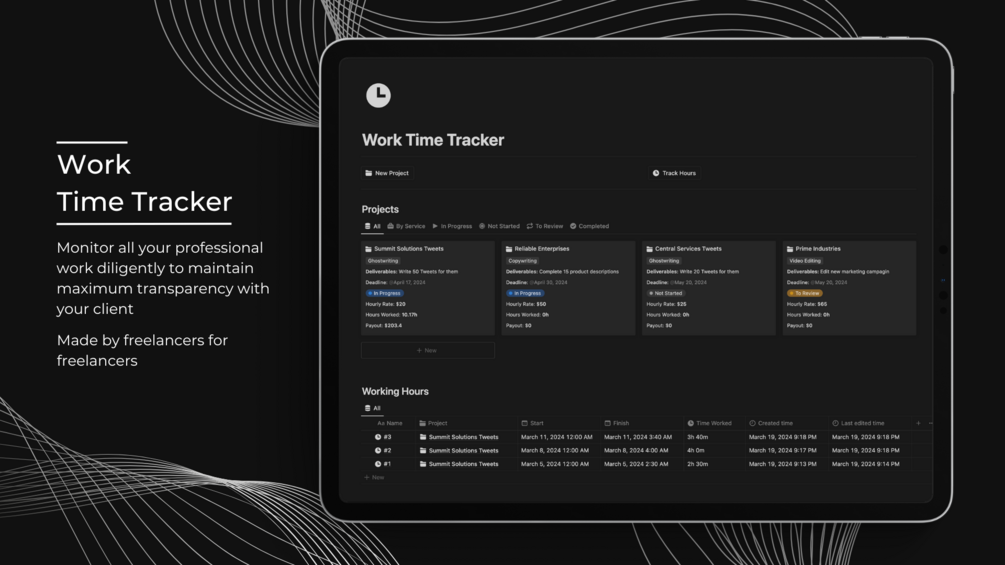Click the Name column header

(x=390, y=423)
